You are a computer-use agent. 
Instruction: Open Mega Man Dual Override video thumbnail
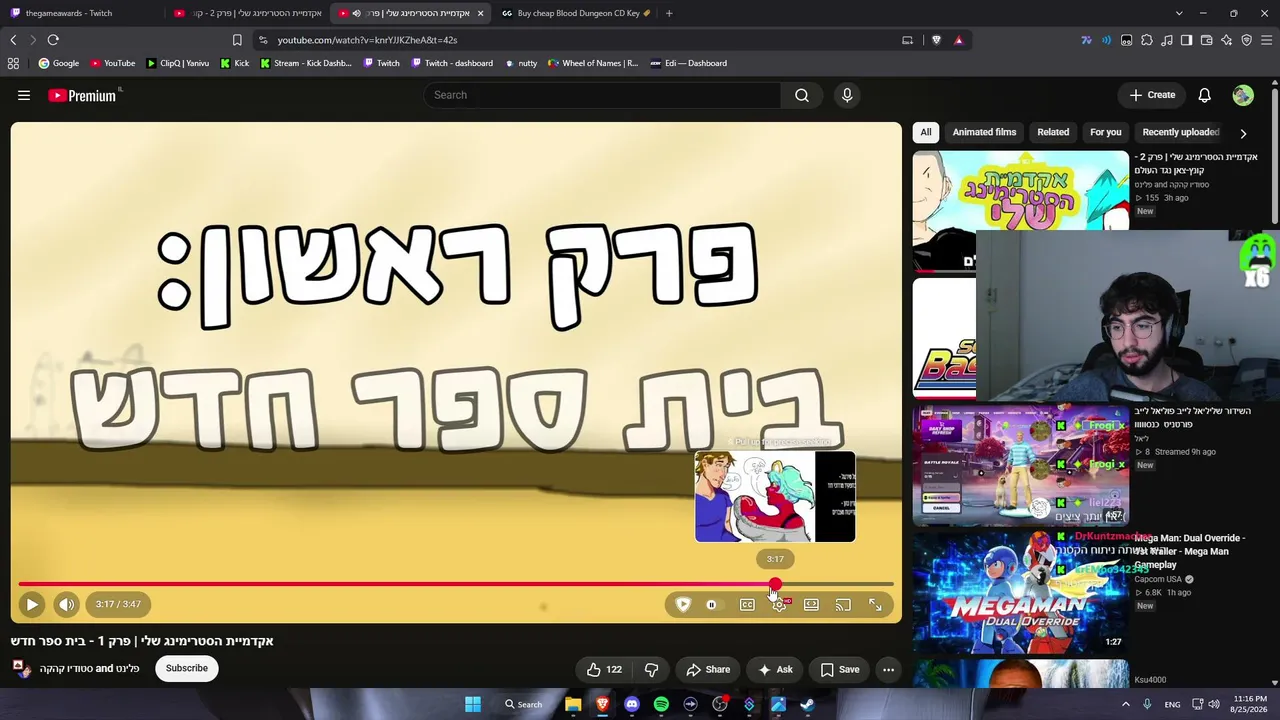click(x=1020, y=592)
